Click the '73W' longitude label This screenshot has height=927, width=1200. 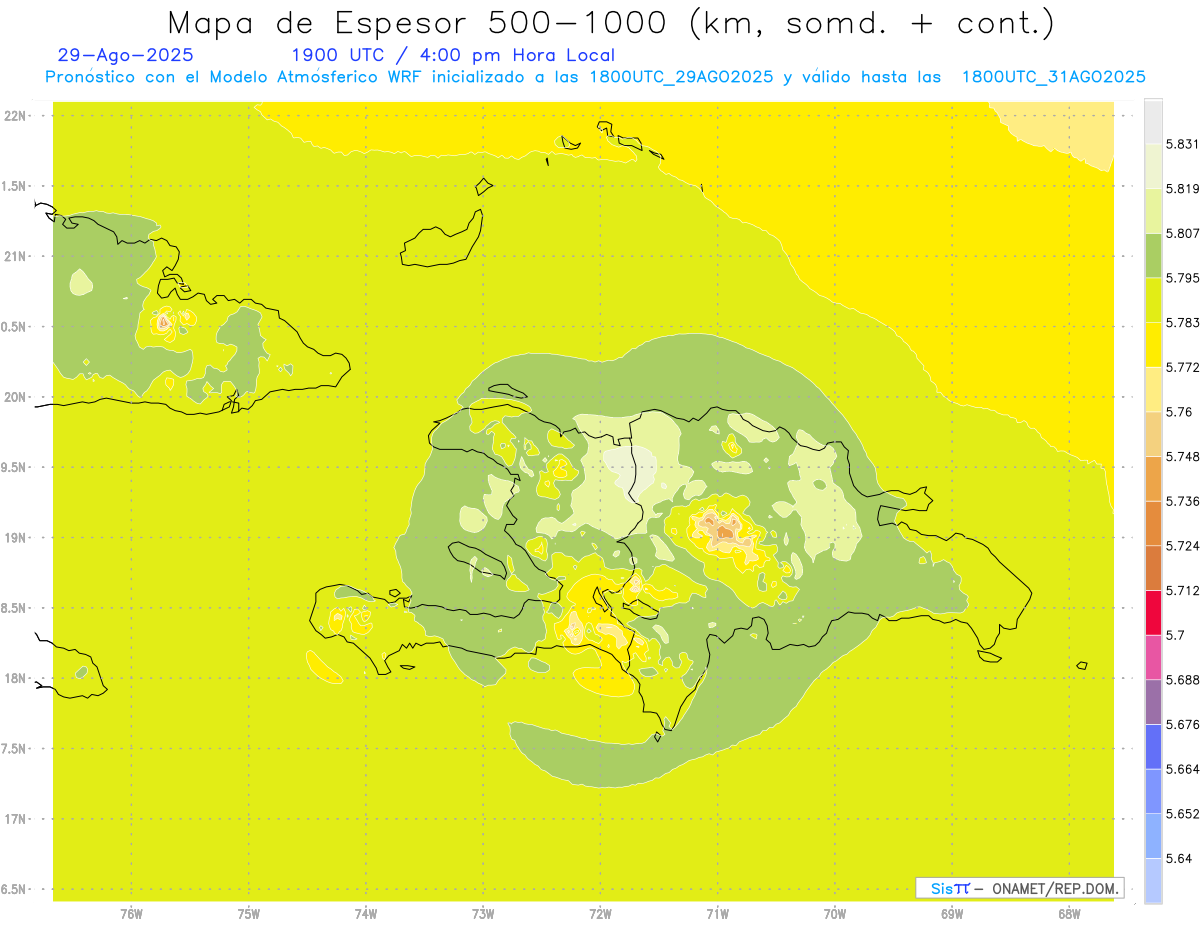[x=483, y=914]
